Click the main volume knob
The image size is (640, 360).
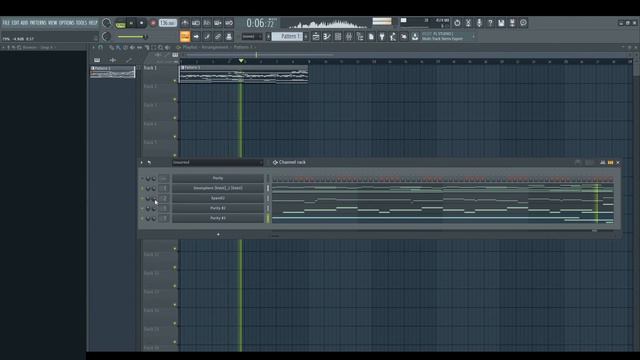point(107,23)
